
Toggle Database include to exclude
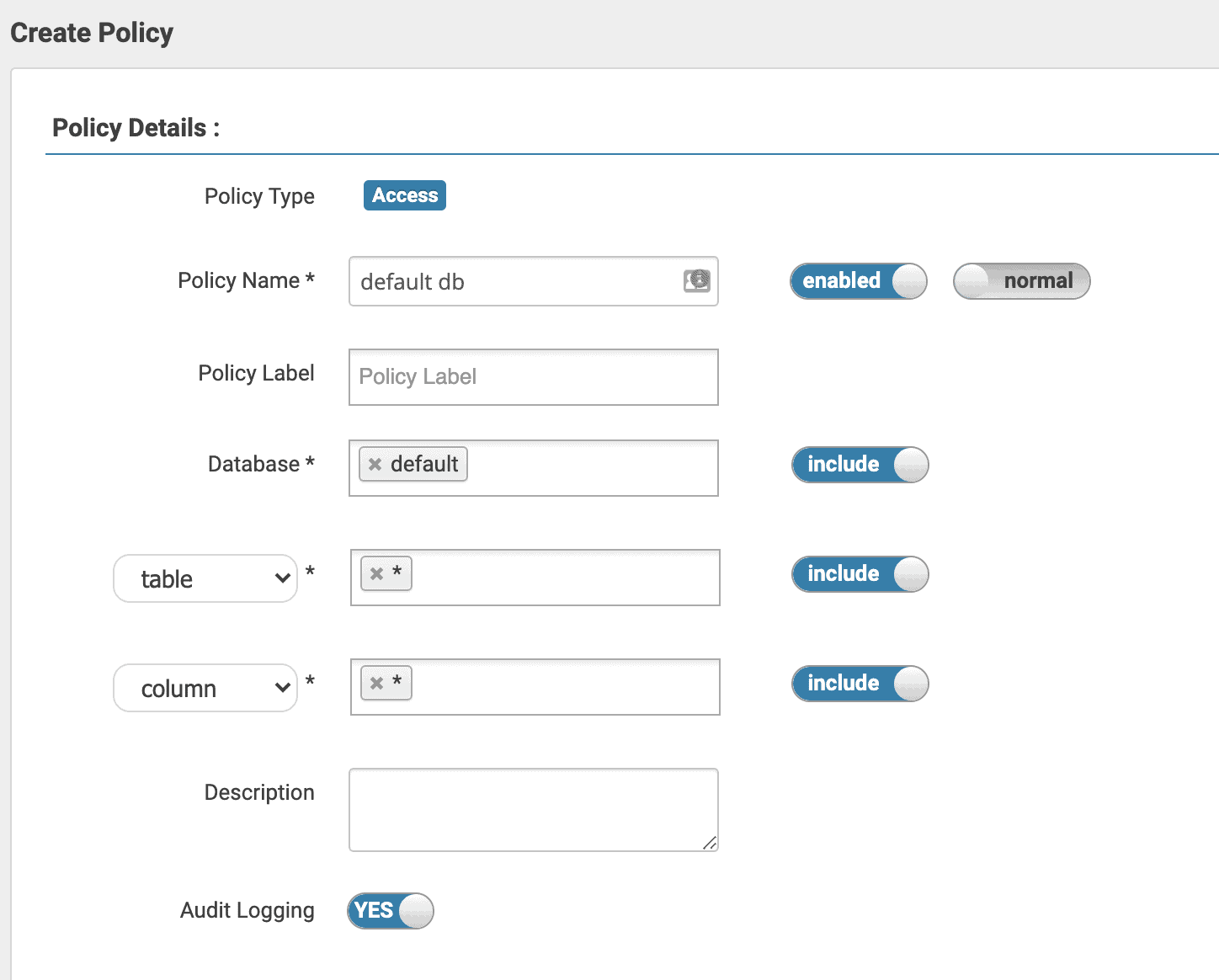click(860, 464)
